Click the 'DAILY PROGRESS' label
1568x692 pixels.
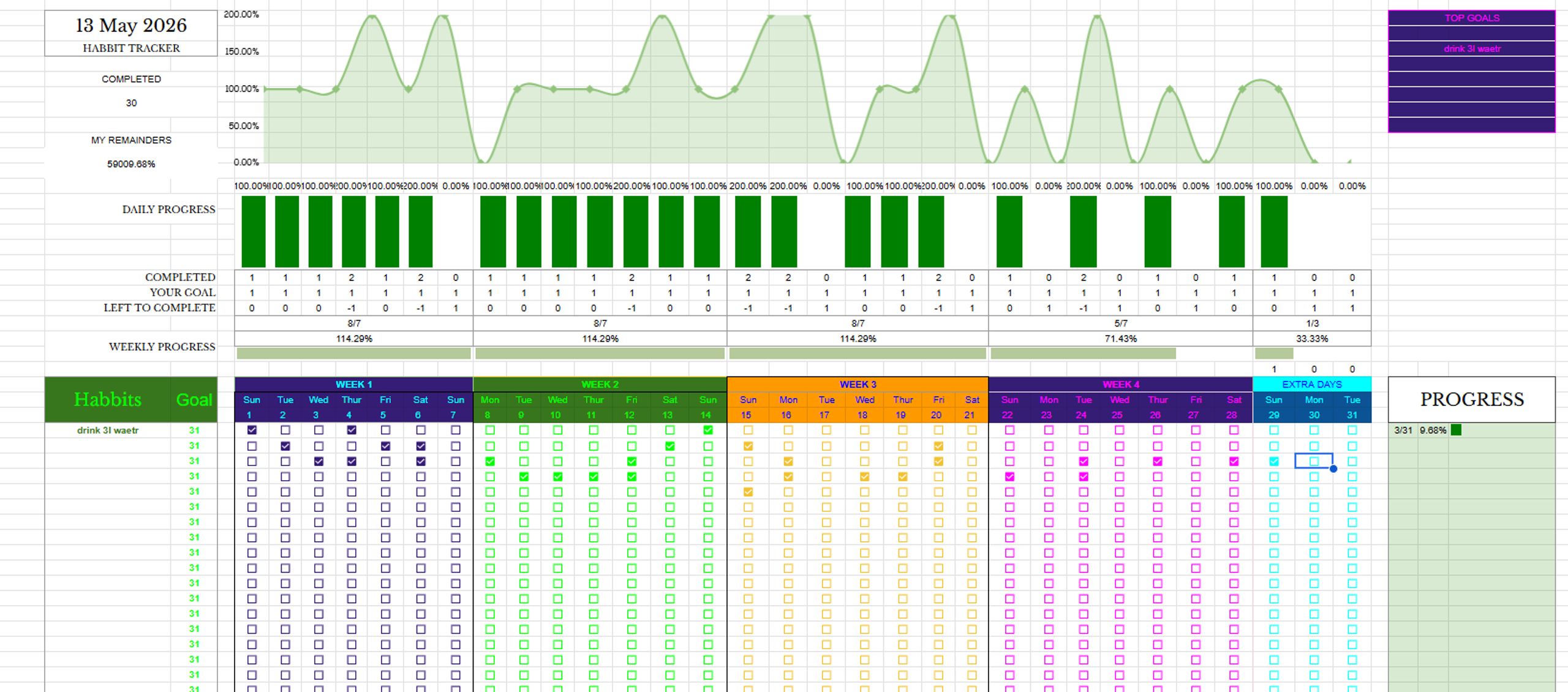(168, 209)
